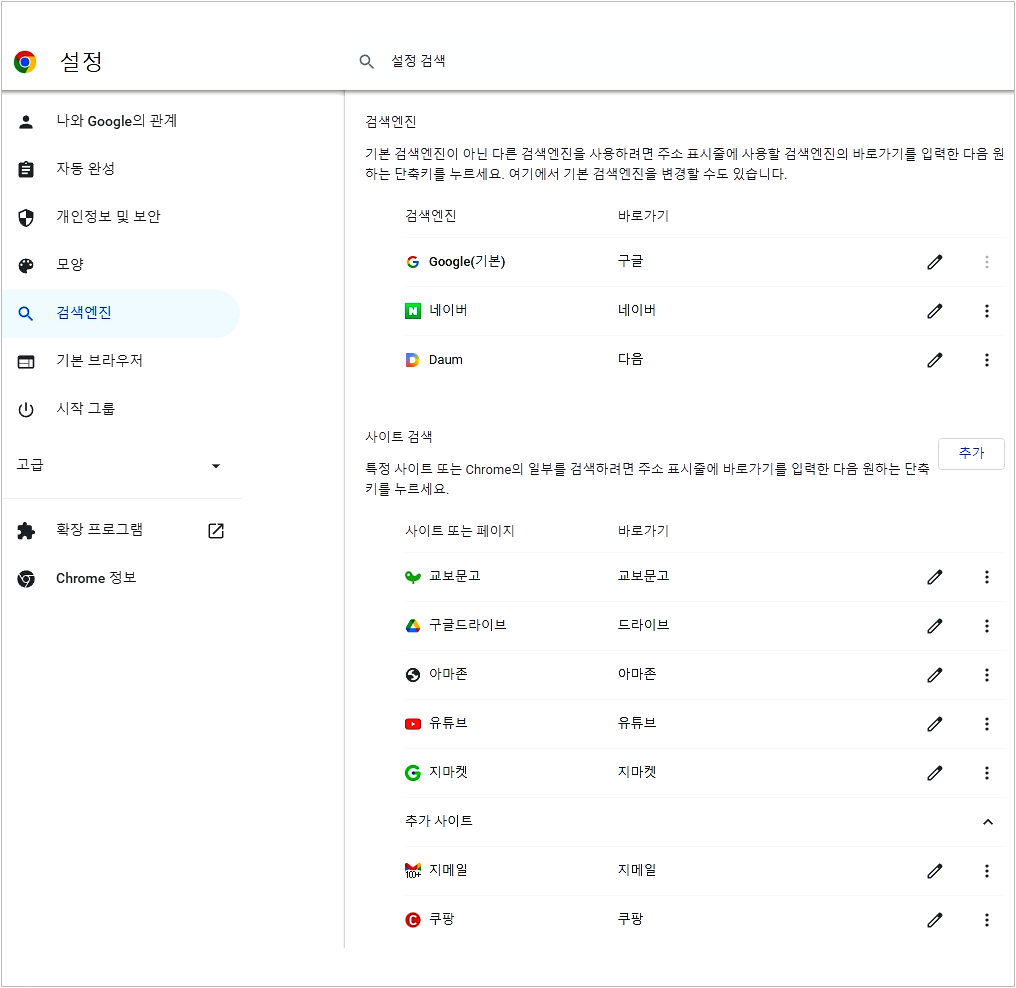Open 기본 브라우저 settings section
This screenshot has height=988, width=1016.
(121, 361)
